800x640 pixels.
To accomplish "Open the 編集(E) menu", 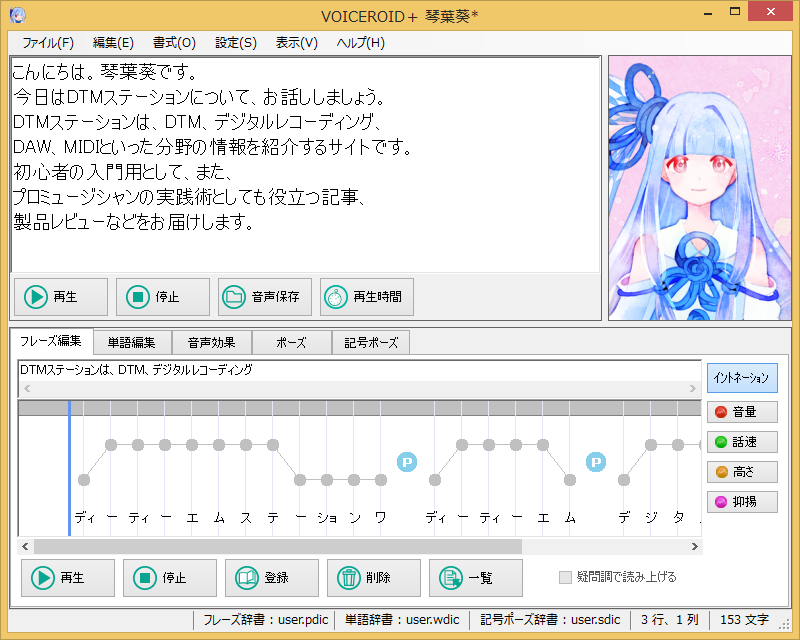I will (x=113, y=43).
